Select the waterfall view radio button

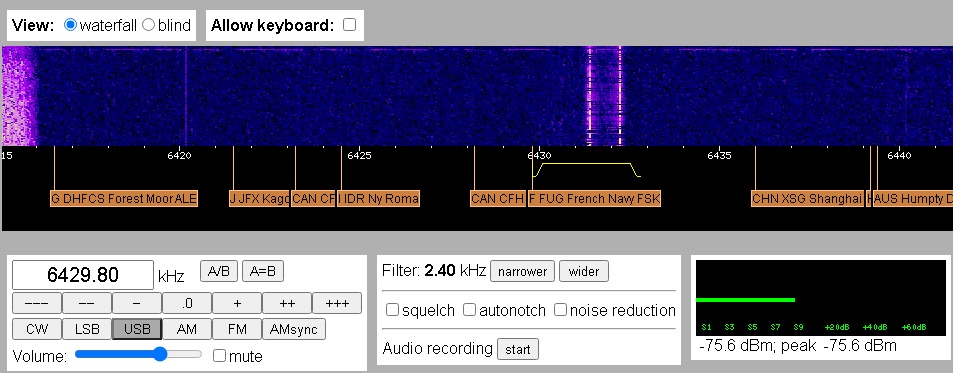tap(71, 25)
